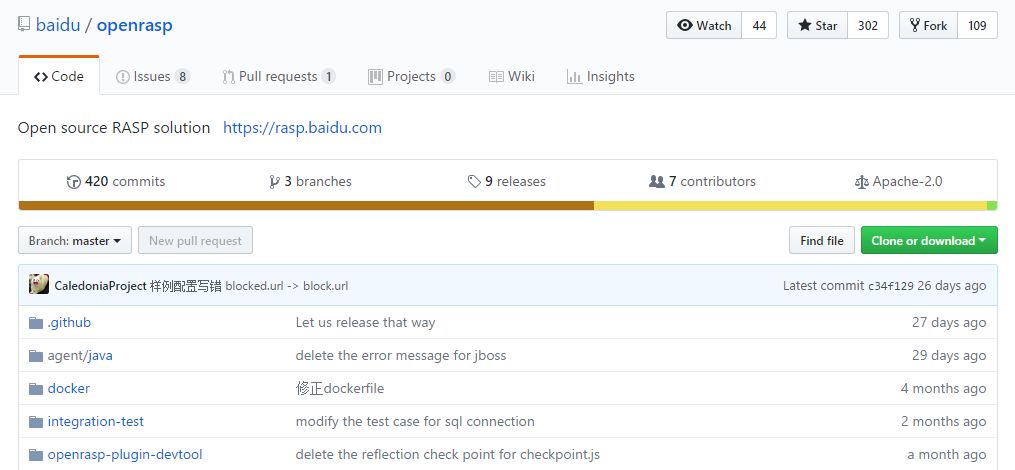
Task: Click the commits history clock icon
Action: (73, 182)
